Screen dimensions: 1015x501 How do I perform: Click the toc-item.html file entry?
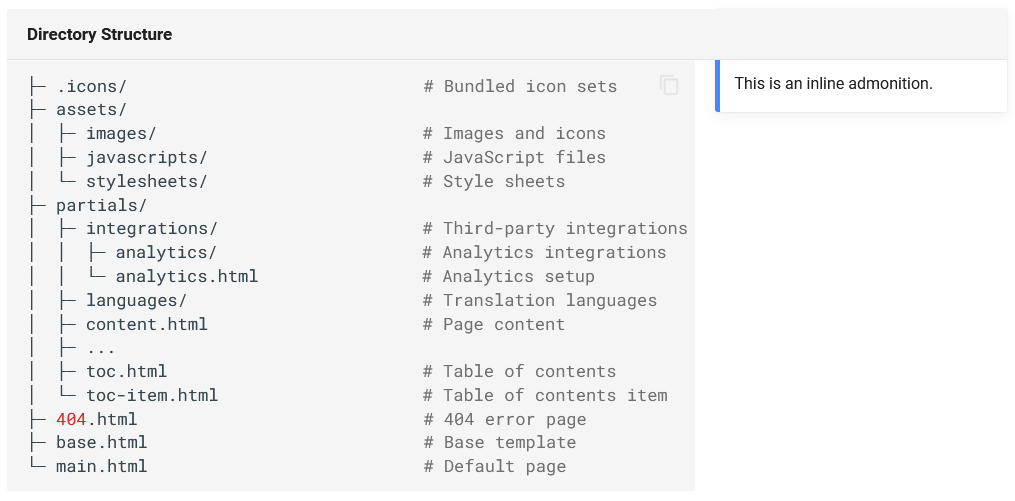coord(151,395)
